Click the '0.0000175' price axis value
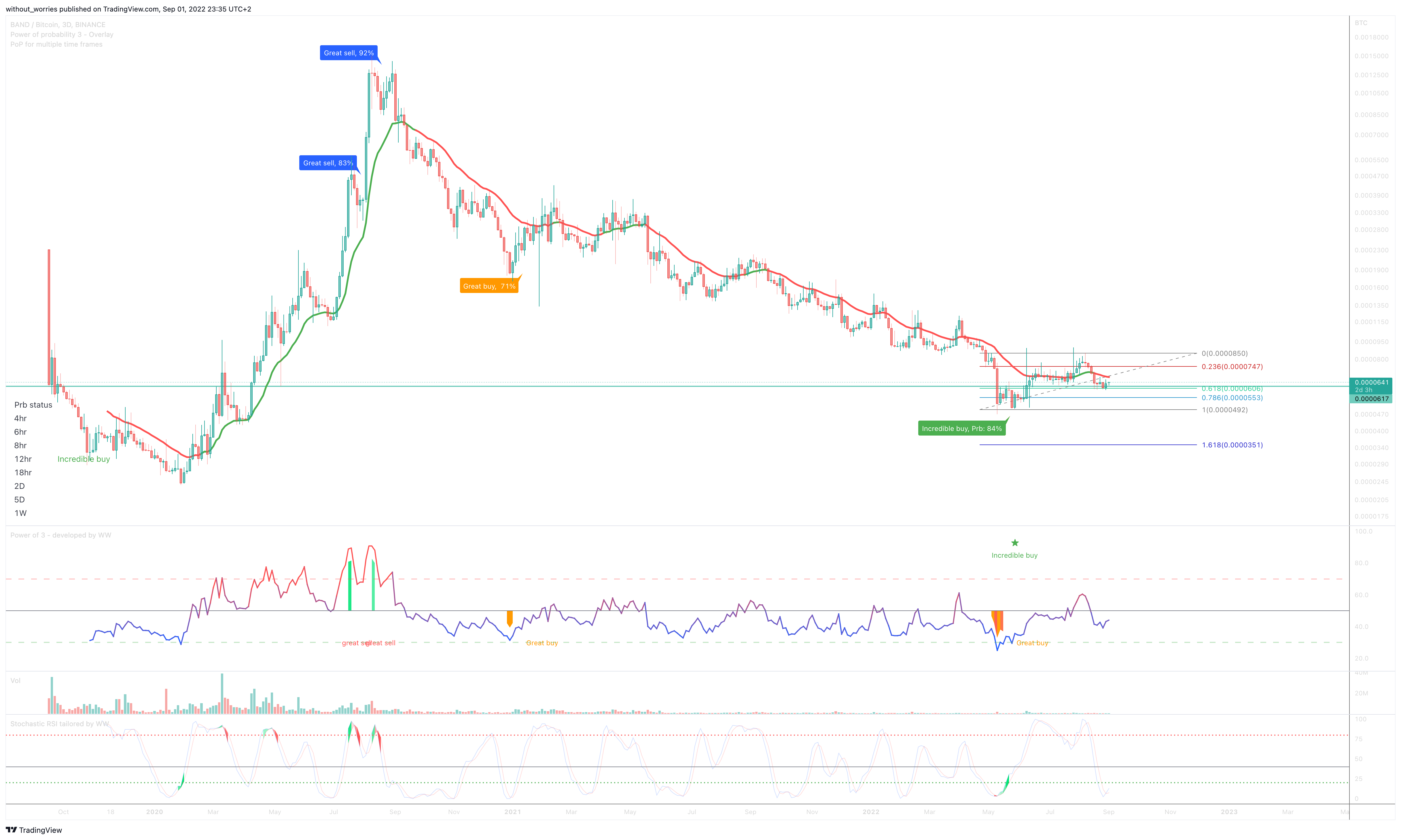This screenshot has width=1401, height=840. [x=1372, y=516]
